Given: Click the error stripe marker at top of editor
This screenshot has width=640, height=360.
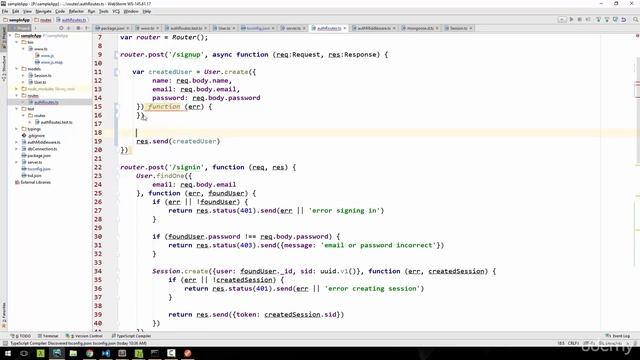Looking at the screenshot, I should click(x=637, y=36).
